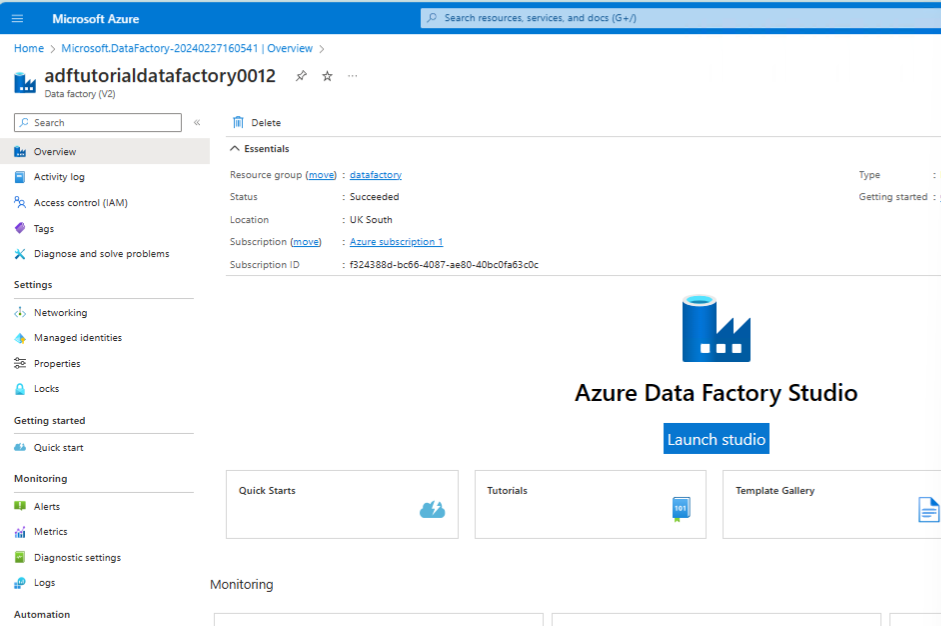Image resolution: width=941 pixels, height=626 pixels.
Task: Click the Metrics chart icon
Action: tap(20, 532)
